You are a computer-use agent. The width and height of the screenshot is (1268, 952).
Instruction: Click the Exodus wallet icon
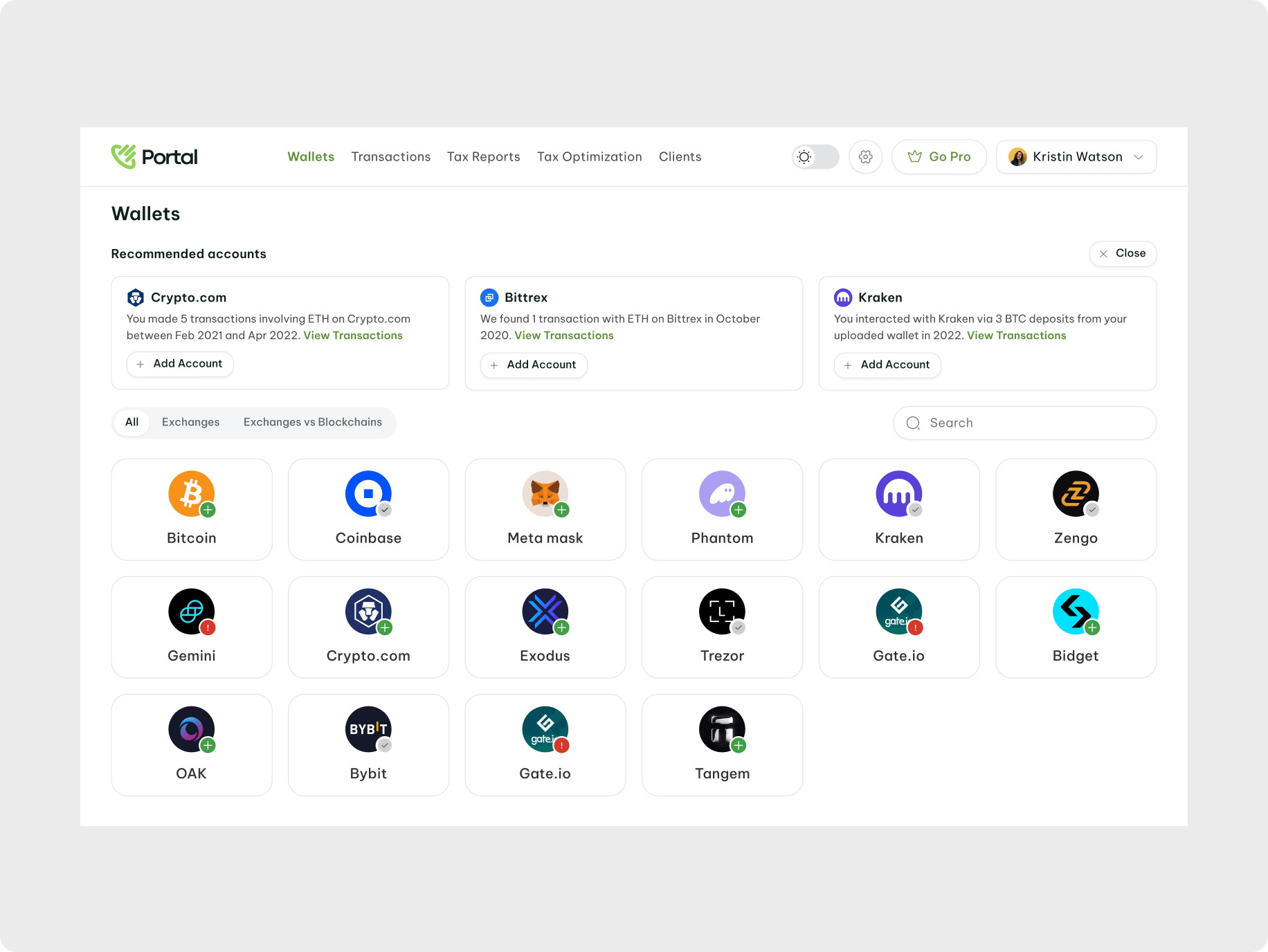click(545, 612)
